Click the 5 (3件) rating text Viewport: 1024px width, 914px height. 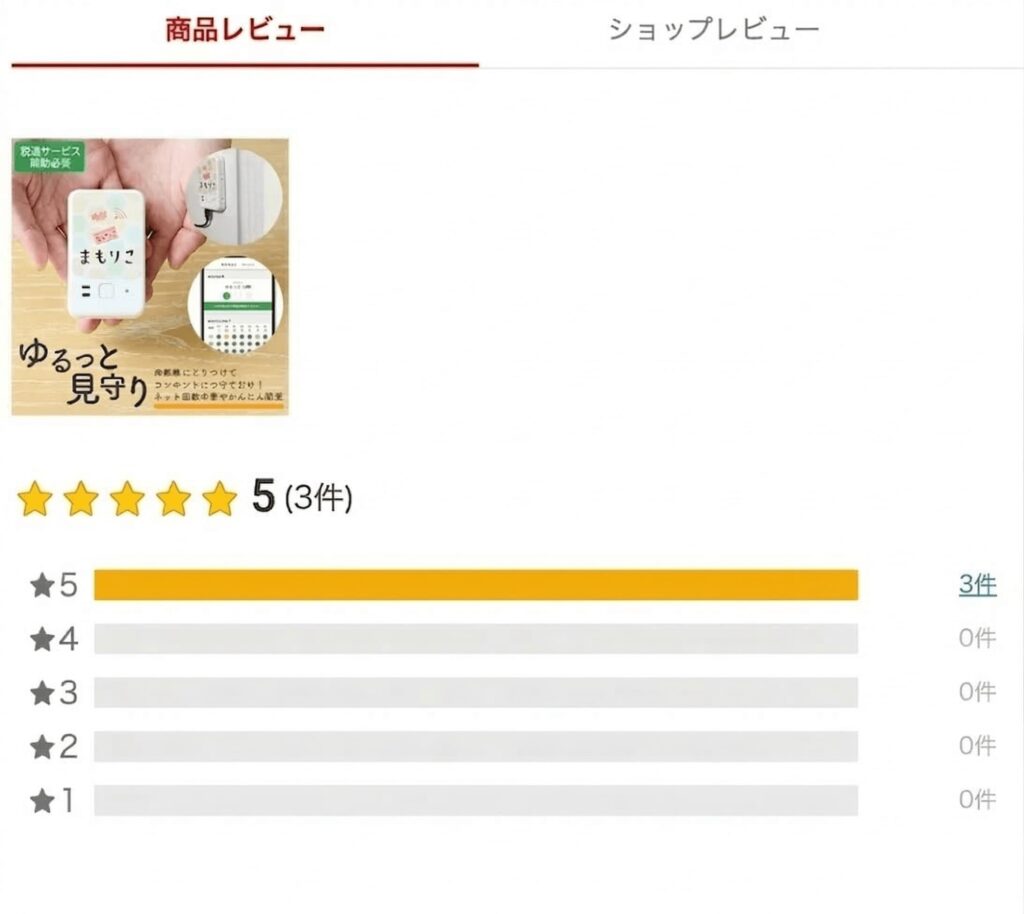pyautogui.click(x=300, y=498)
